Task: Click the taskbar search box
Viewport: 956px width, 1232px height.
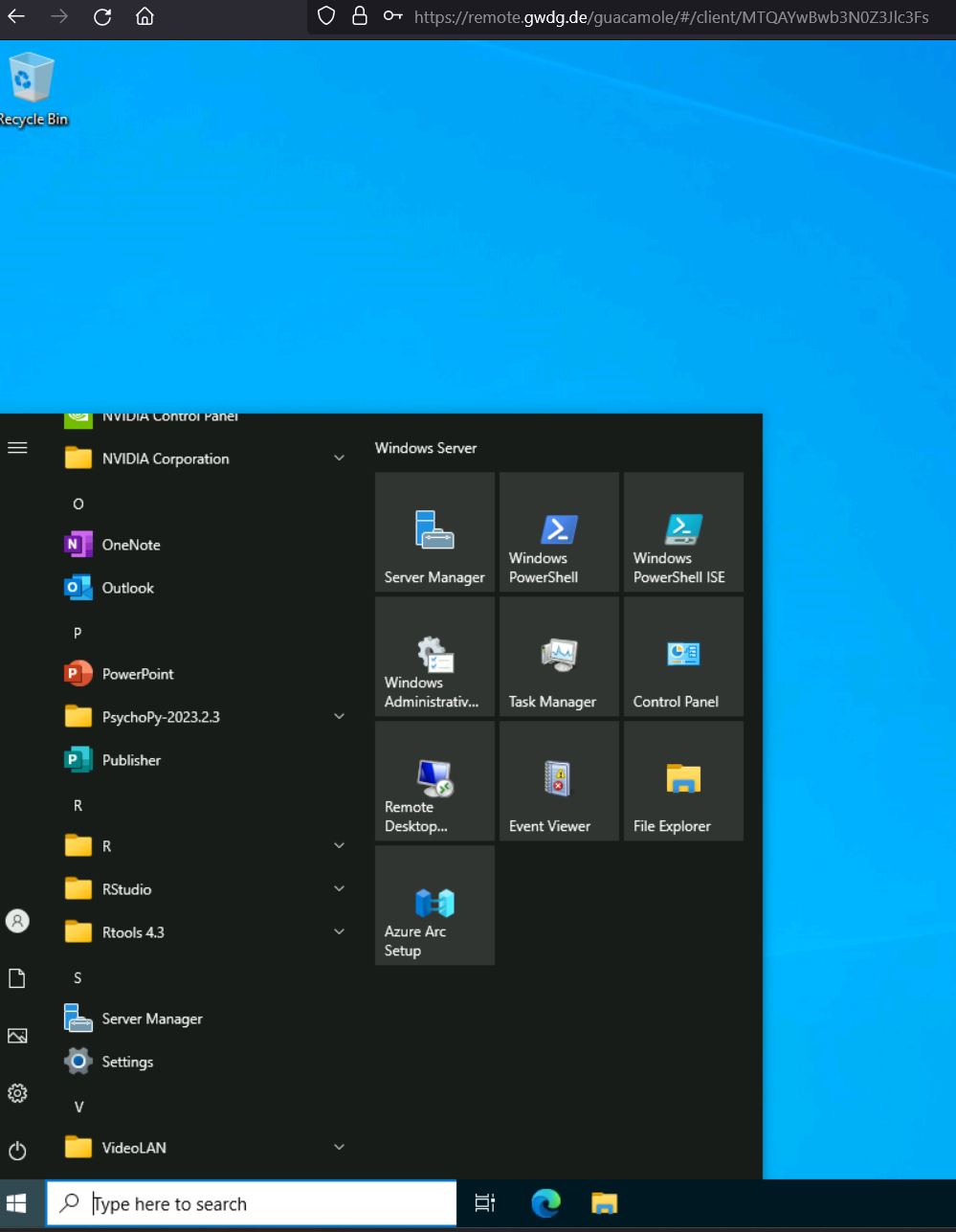Action: tap(252, 1204)
